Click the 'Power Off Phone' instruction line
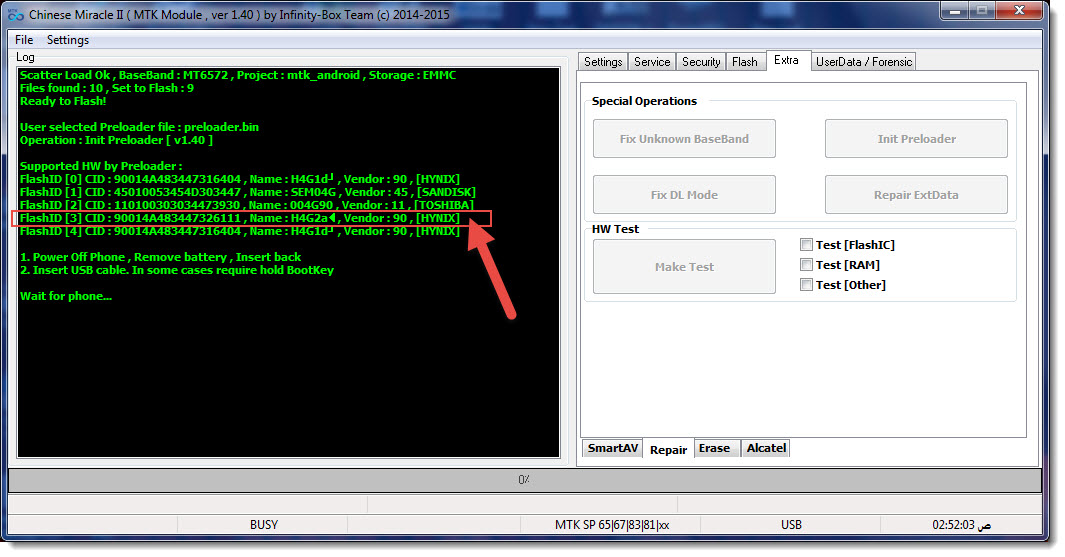Screen dimensions: 1065x557 click(x=160, y=257)
